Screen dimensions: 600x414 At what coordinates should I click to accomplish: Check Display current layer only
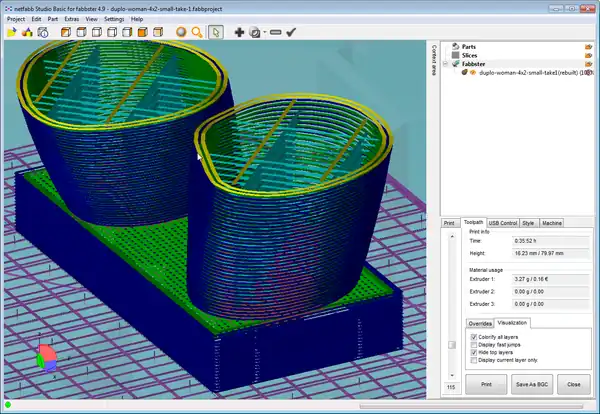(x=473, y=360)
